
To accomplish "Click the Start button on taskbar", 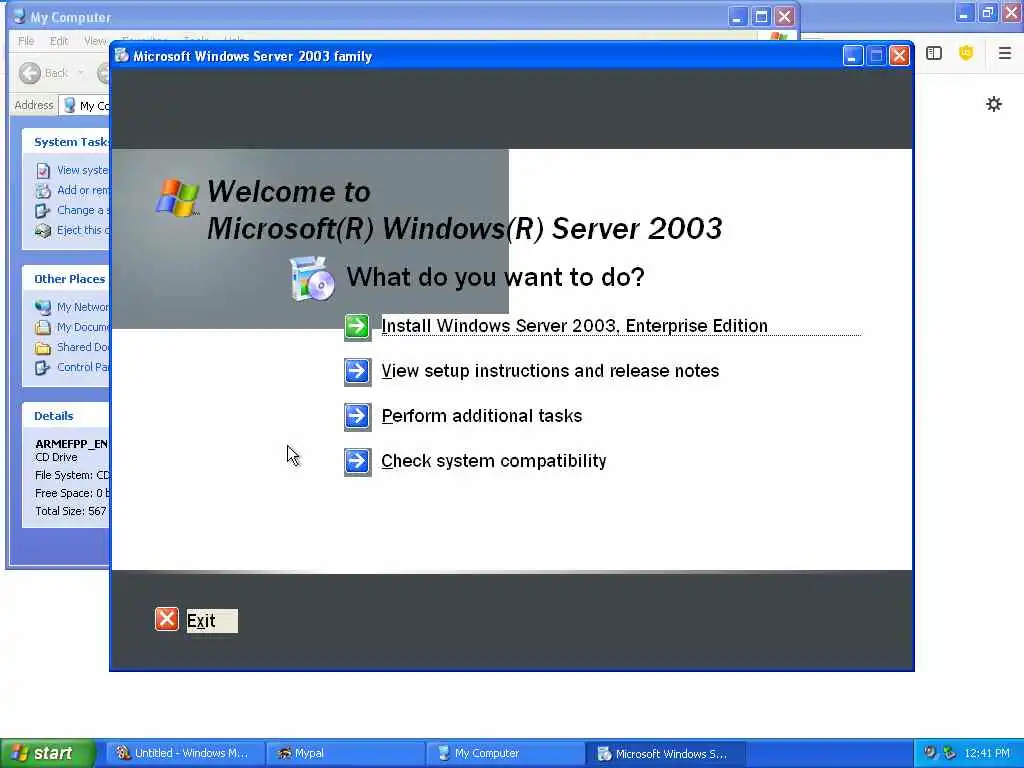I will coord(48,753).
